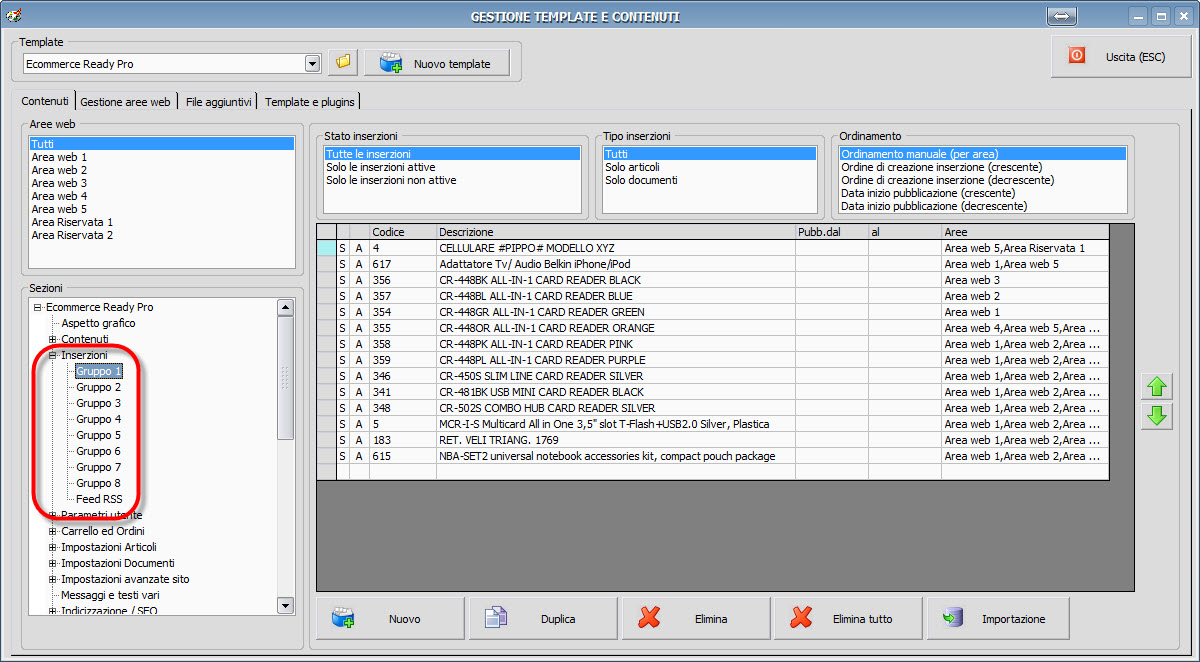
Task: Expand the Contenuti tree node
Action: 53,339
